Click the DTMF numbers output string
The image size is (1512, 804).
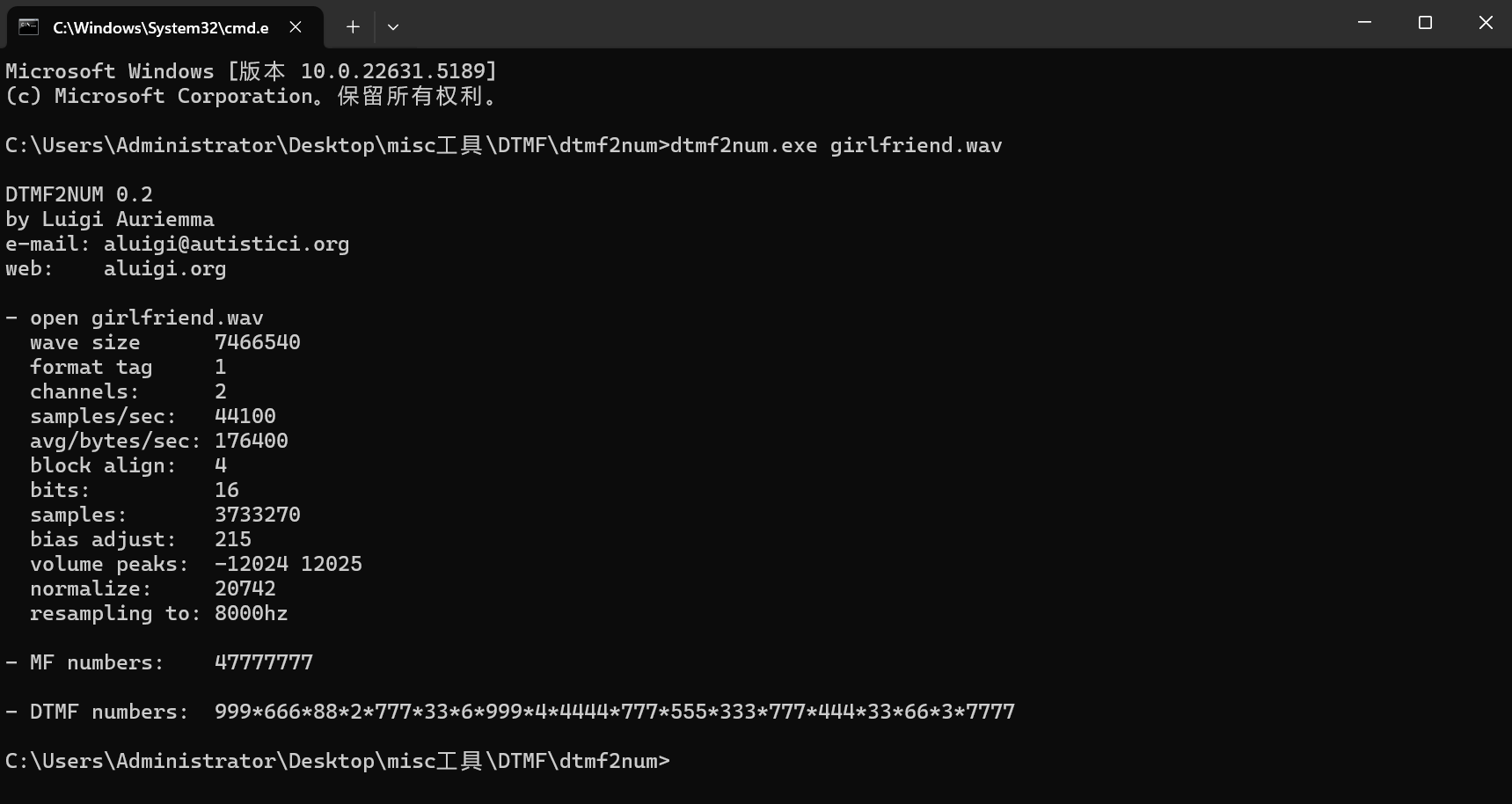point(614,712)
